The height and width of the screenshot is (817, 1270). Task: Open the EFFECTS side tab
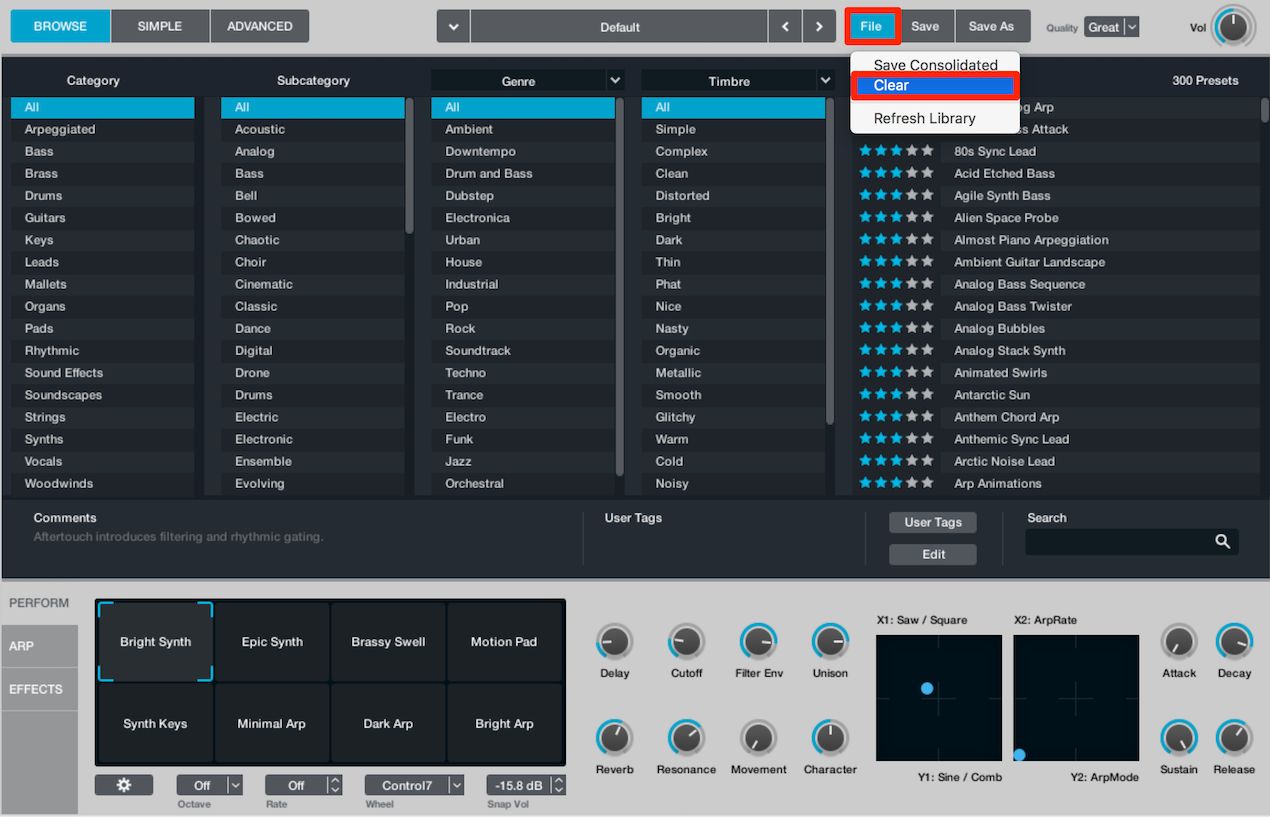[x=39, y=689]
